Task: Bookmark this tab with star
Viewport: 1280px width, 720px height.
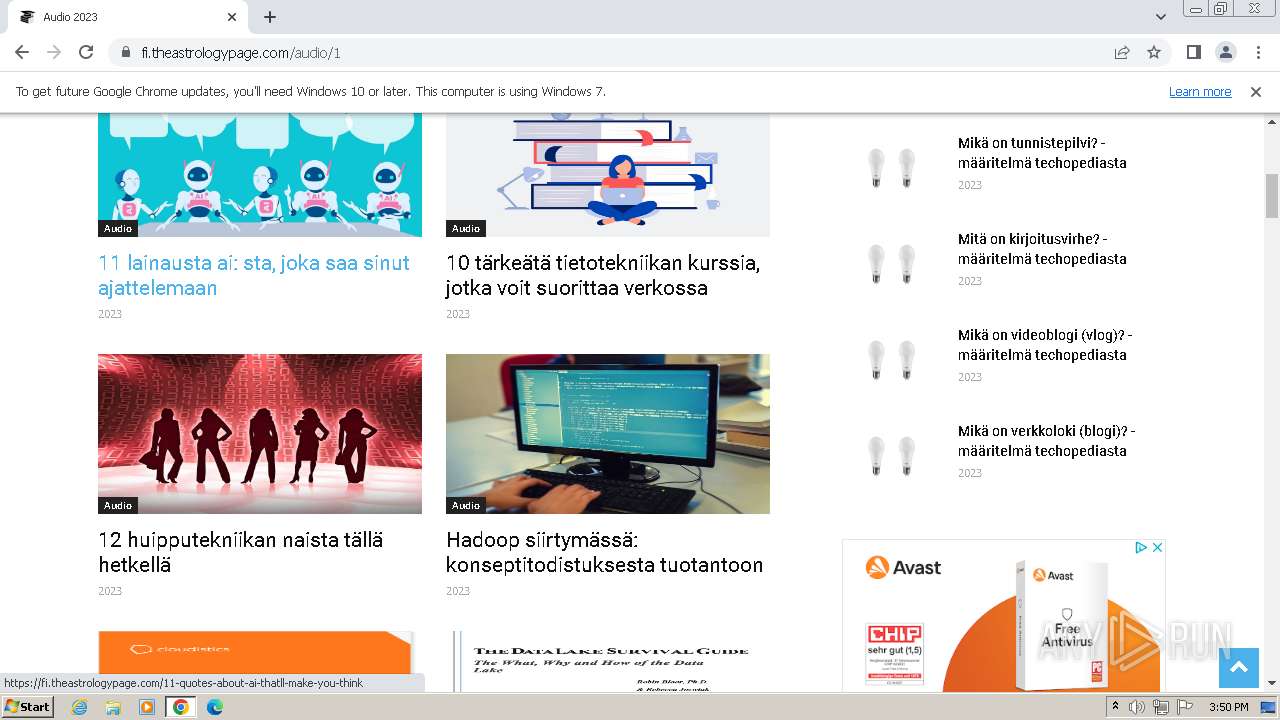Action: point(1154,52)
